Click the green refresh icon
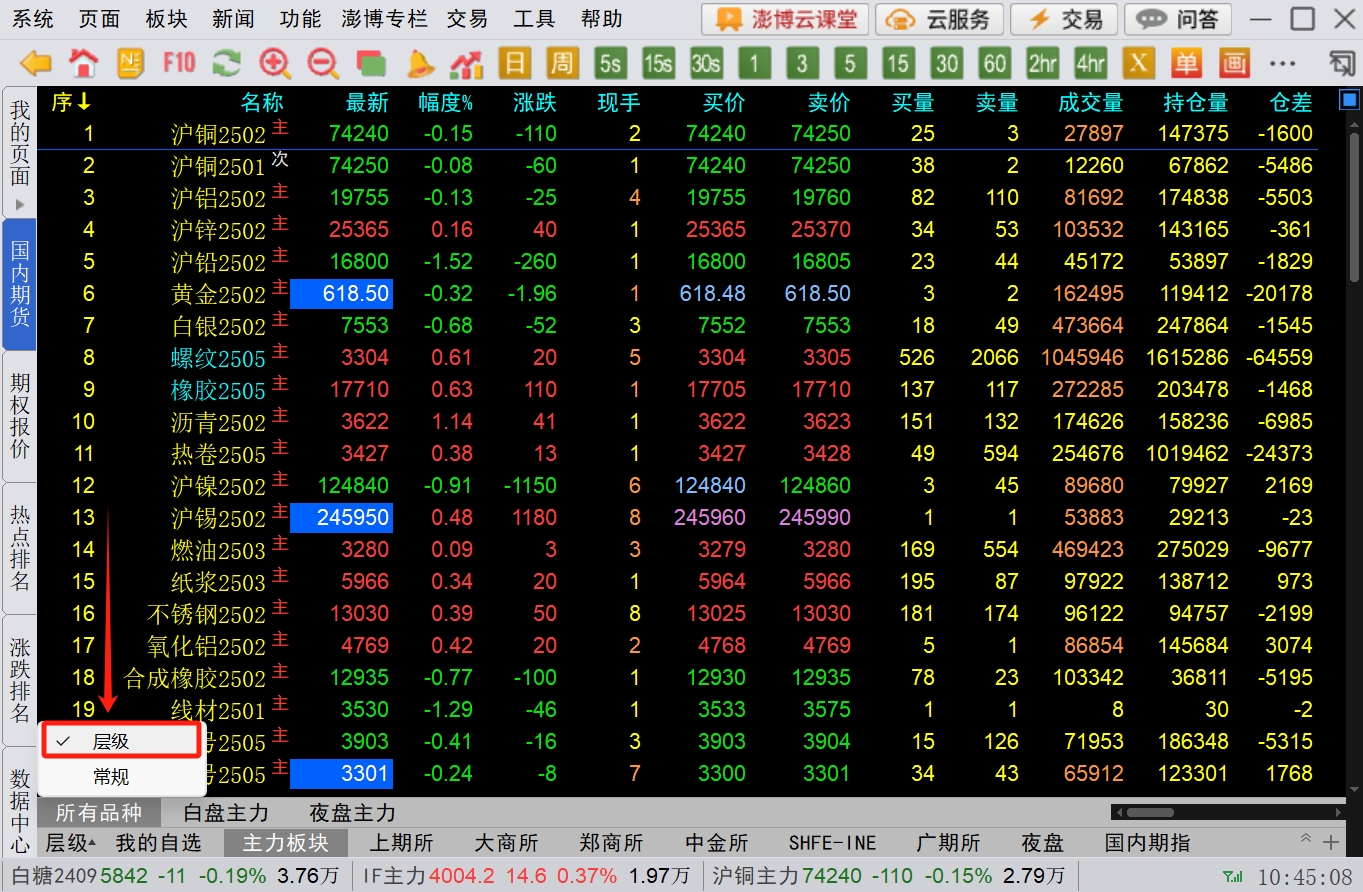The width and height of the screenshot is (1363, 892). pos(227,64)
